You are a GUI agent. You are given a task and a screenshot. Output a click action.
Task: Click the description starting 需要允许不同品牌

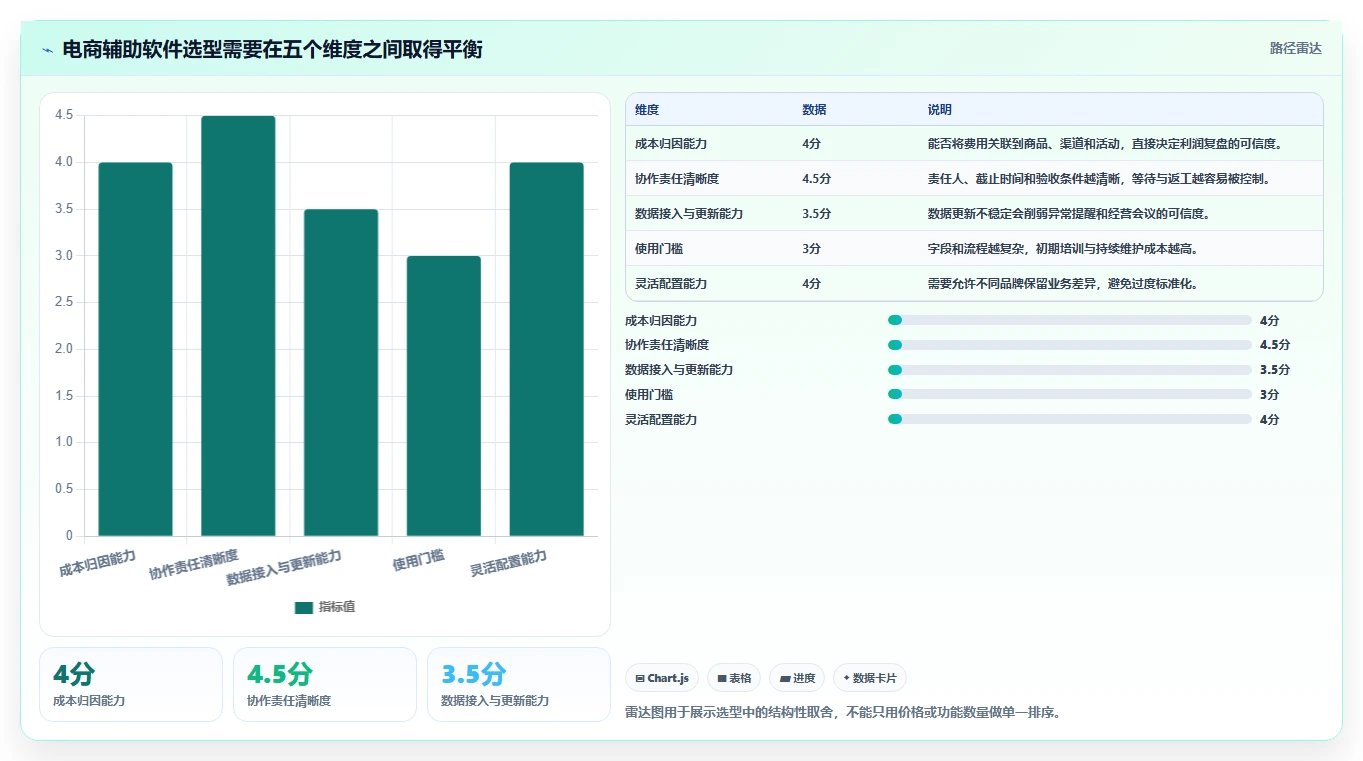[1063, 284]
